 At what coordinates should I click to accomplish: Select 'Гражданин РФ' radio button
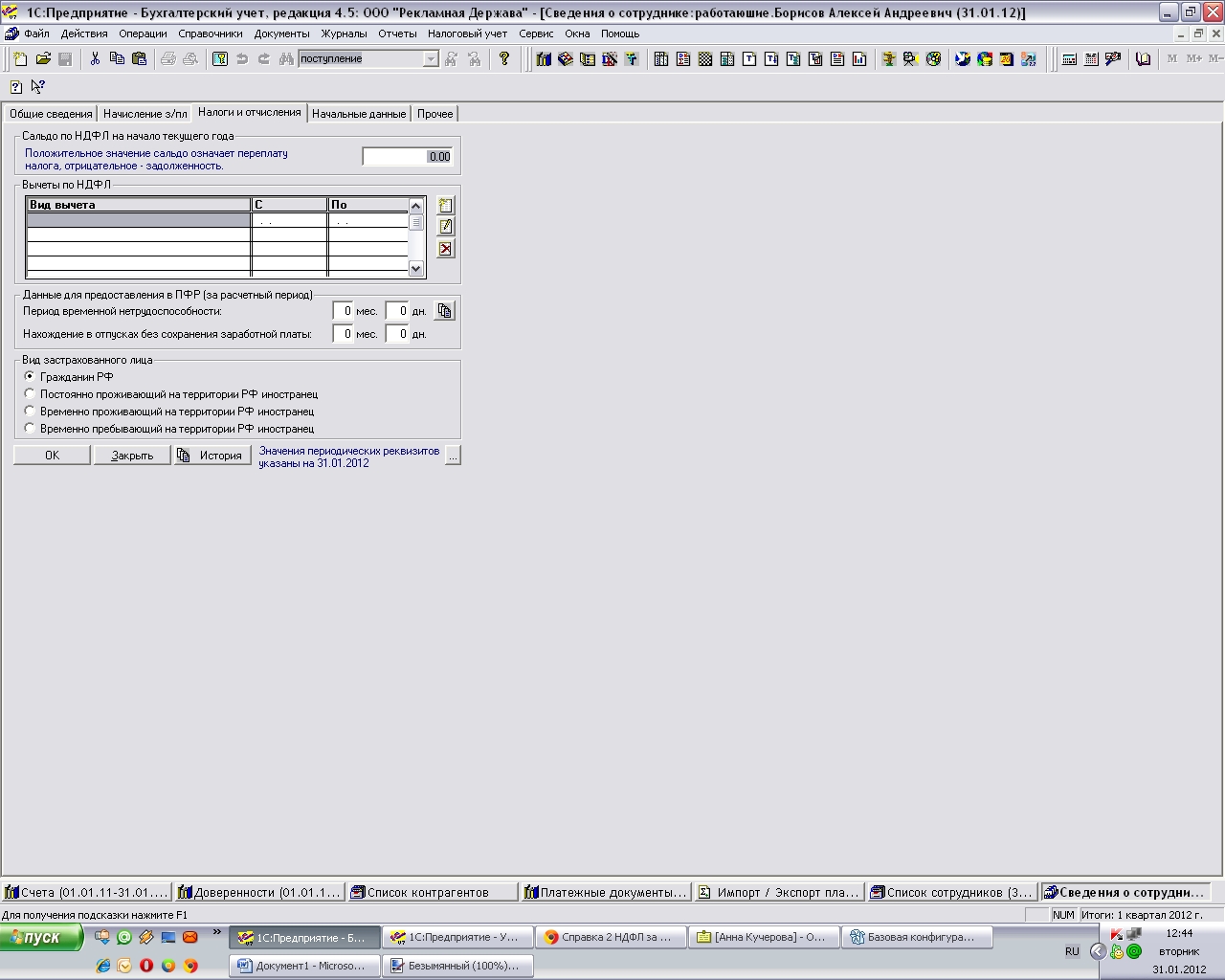pos(30,376)
